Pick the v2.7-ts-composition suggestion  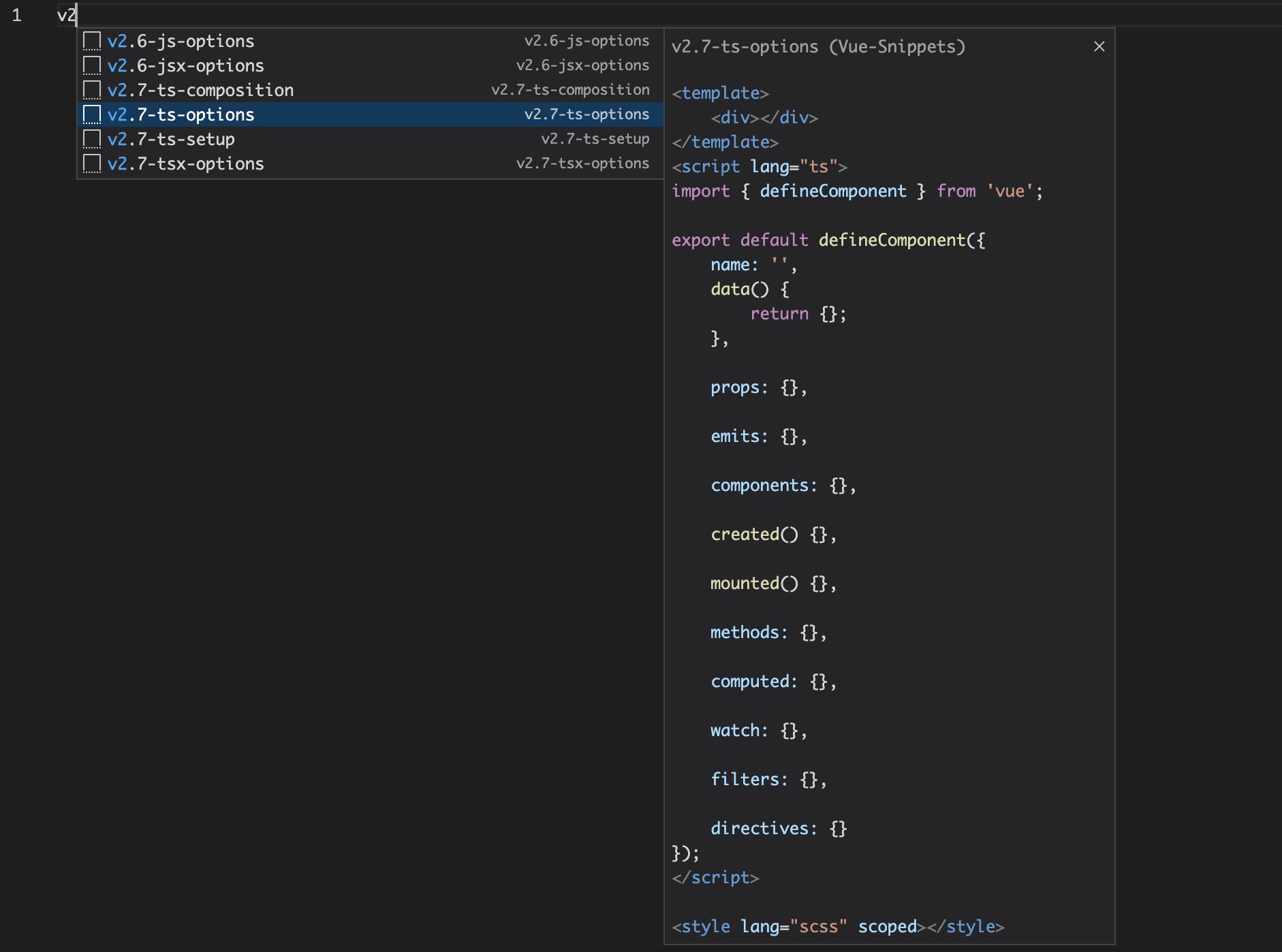click(x=200, y=91)
